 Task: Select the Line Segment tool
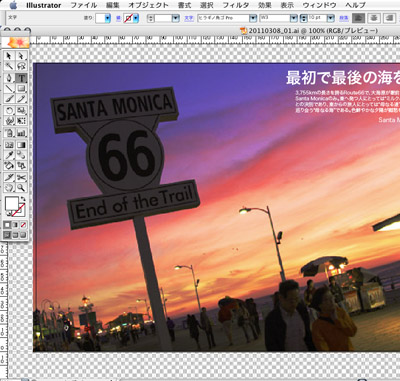coord(9,89)
